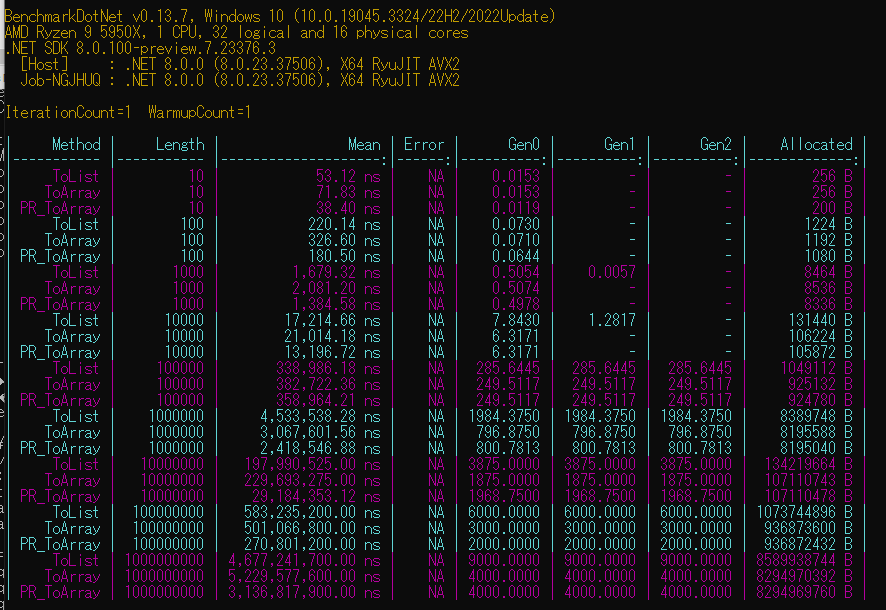Viewport: 886px width, 610px height.
Task: Click the allocated value 924780 B
Action: pyautogui.click(x=821, y=400)
